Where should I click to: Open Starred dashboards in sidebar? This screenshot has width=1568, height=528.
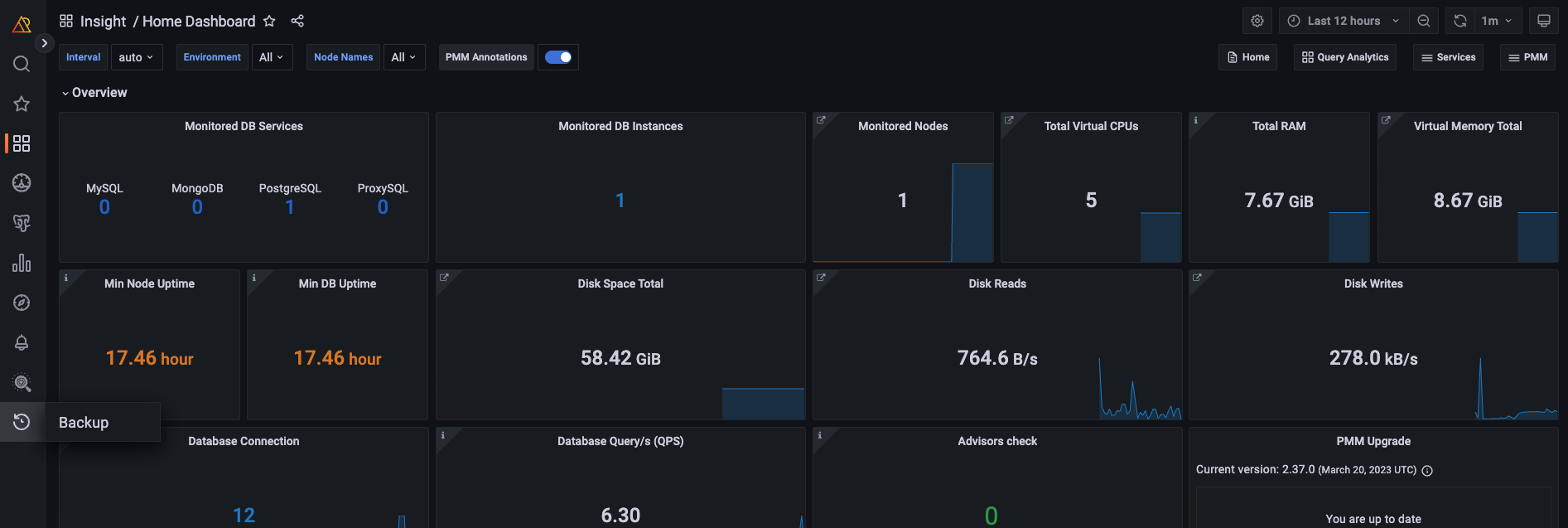tap(22, 104)
